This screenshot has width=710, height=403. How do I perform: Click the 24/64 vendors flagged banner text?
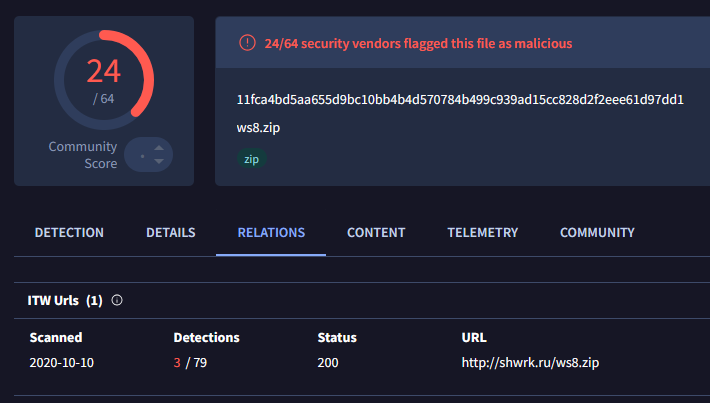click(x=418, y=43)
